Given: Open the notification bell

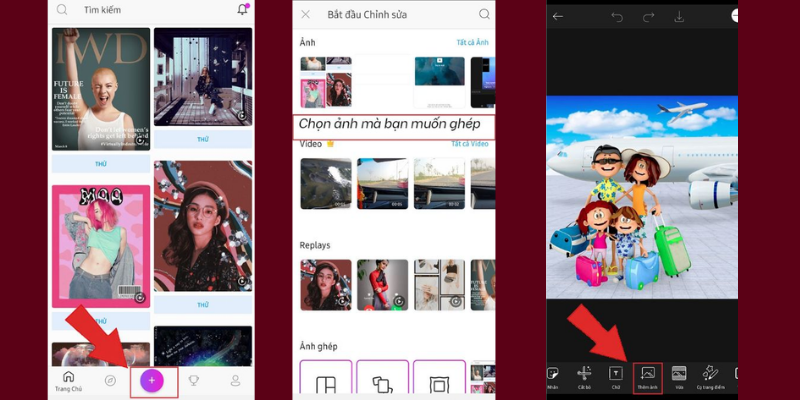Looking at the screenshot, I should click(241, 10).
